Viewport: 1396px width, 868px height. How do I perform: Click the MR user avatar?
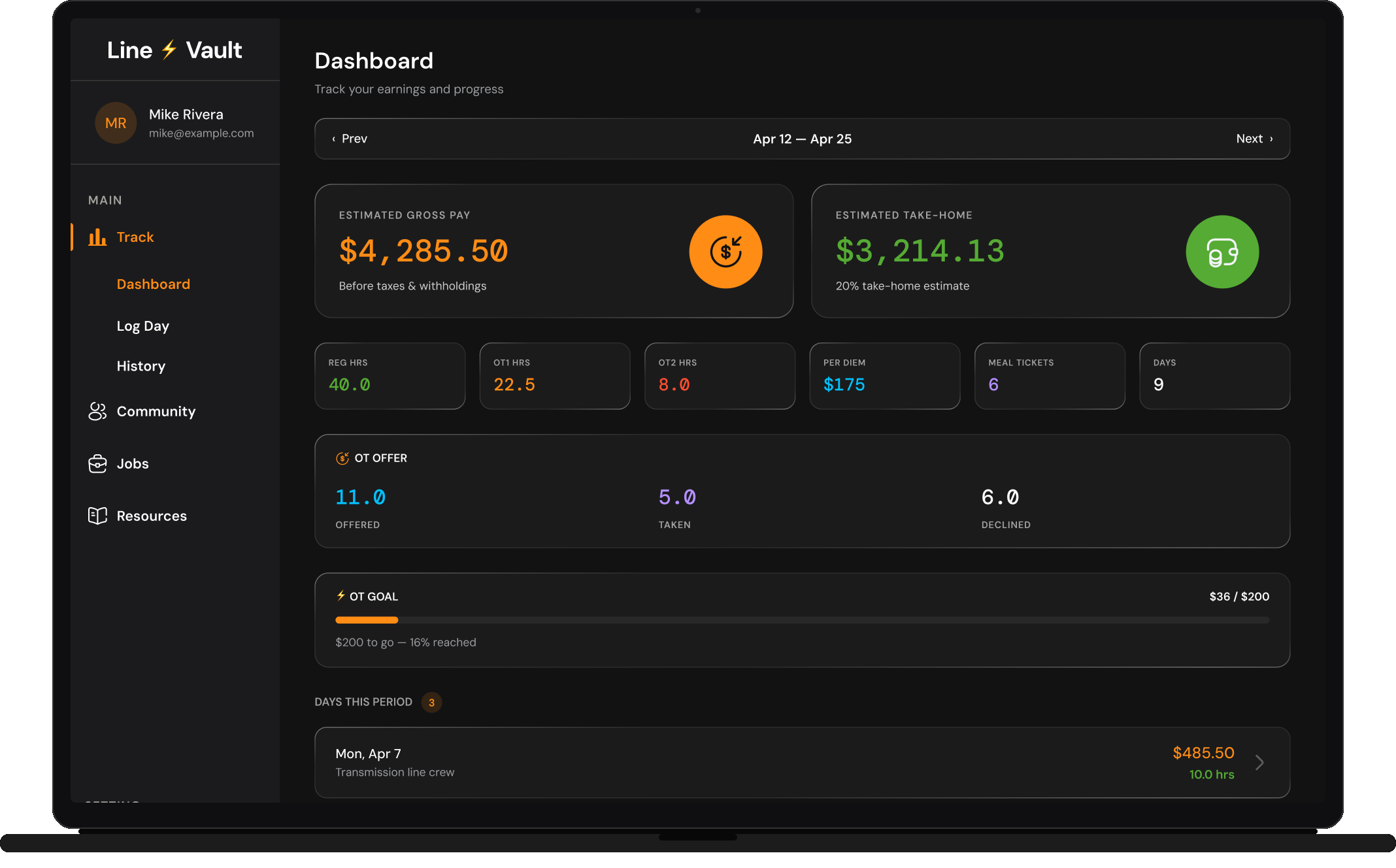pyautogui.click(x=116, y=123)
